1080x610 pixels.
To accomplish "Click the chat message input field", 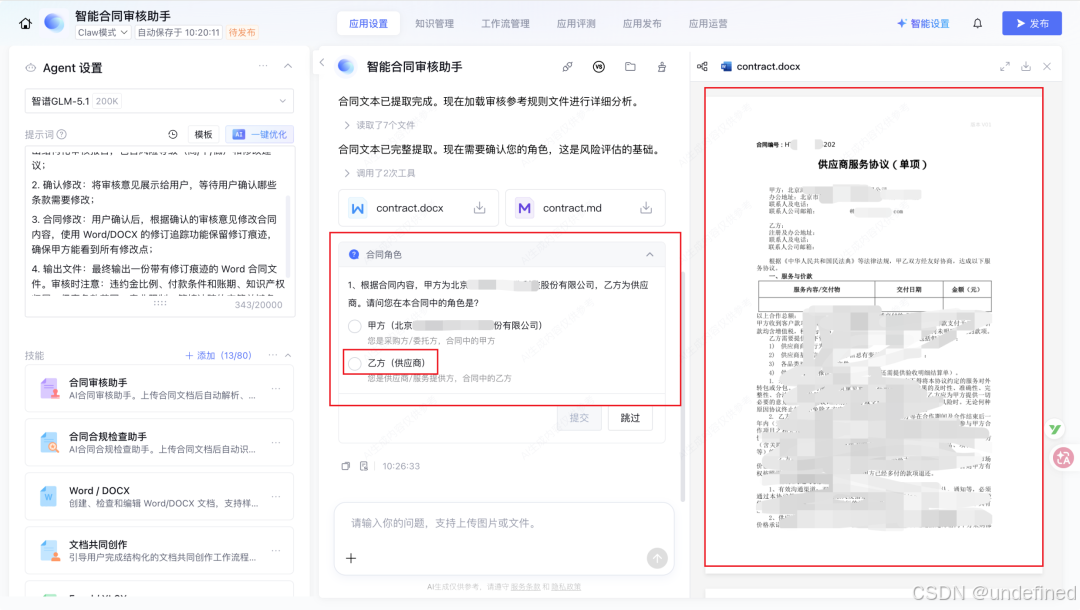I will tap(503, 523).
